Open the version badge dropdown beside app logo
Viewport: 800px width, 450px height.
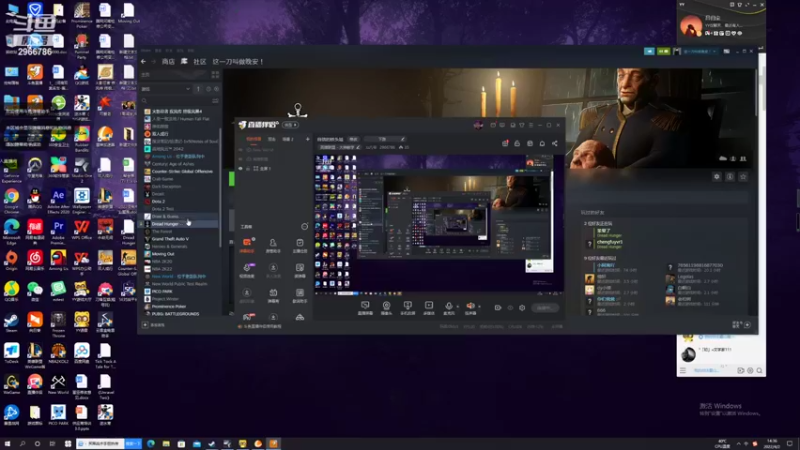(x=291, y=125)
